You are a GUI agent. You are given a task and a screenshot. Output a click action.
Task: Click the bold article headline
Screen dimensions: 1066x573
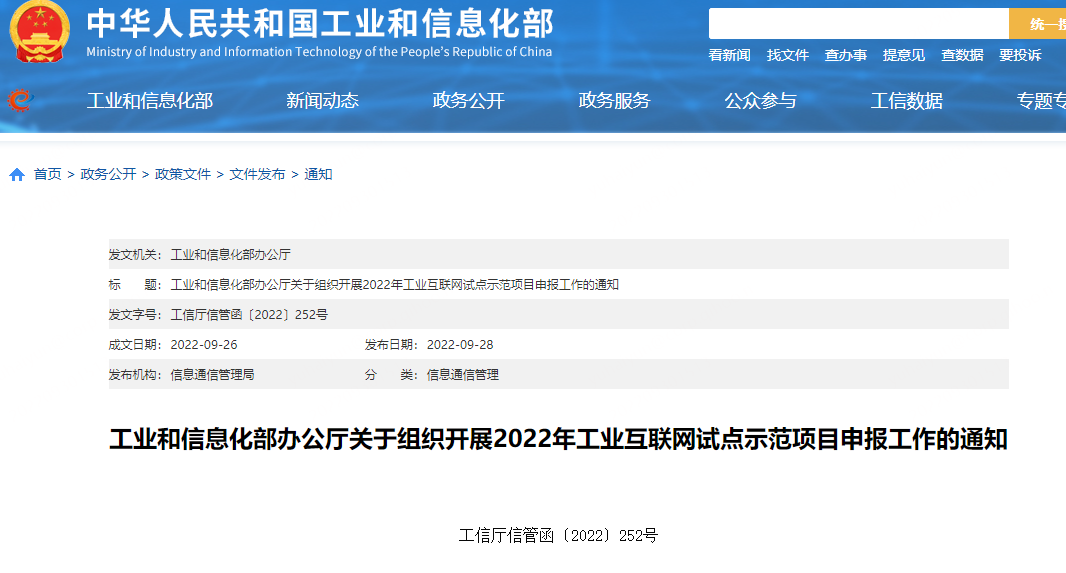click(558, 439)
